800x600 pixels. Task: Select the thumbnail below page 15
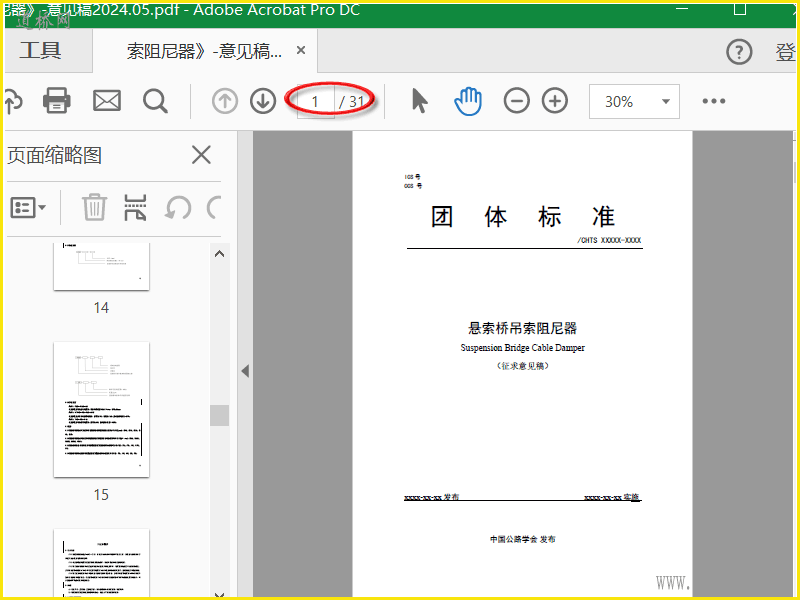pos(102,563)
